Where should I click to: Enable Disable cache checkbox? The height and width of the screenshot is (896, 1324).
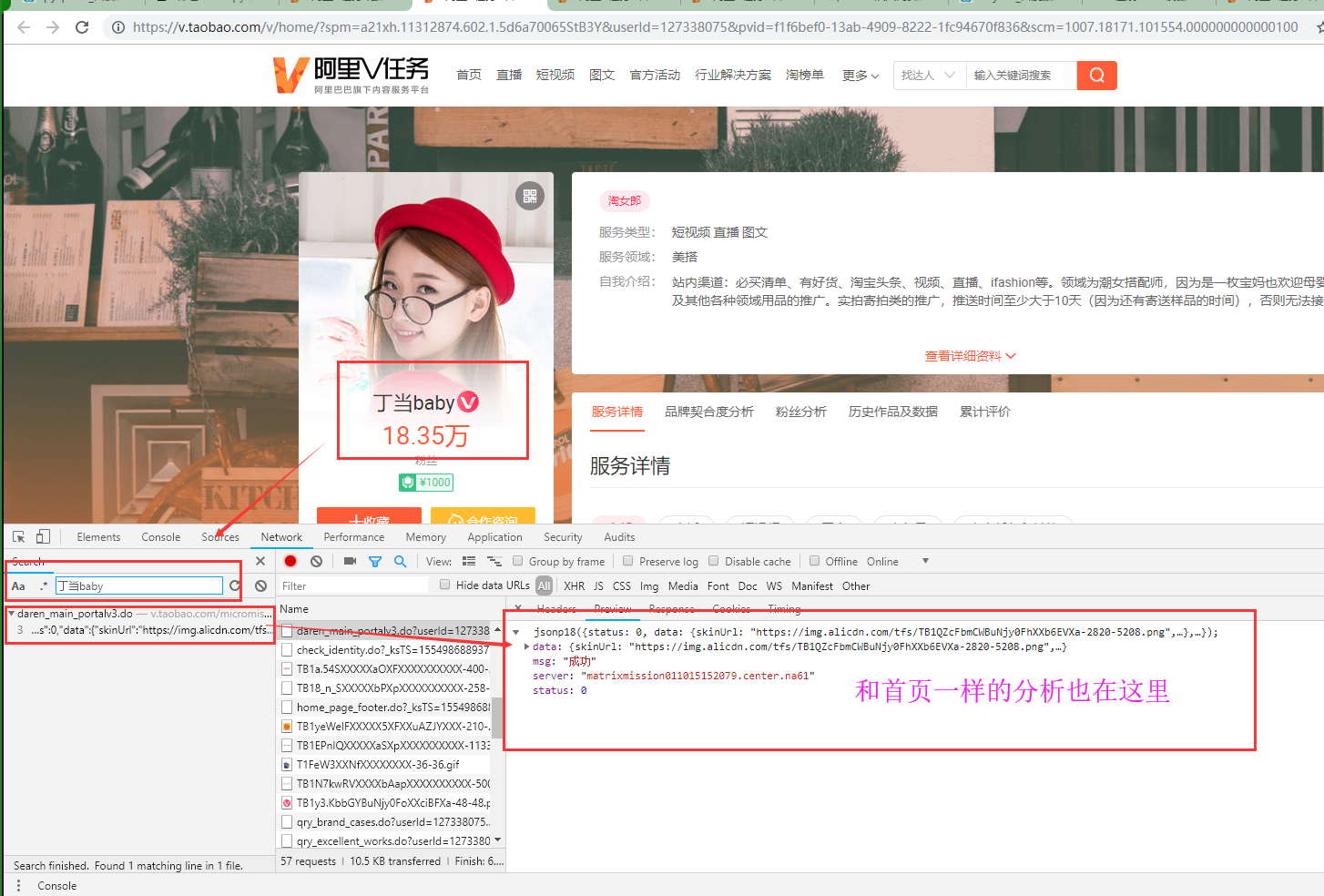[x=714, y=562]
